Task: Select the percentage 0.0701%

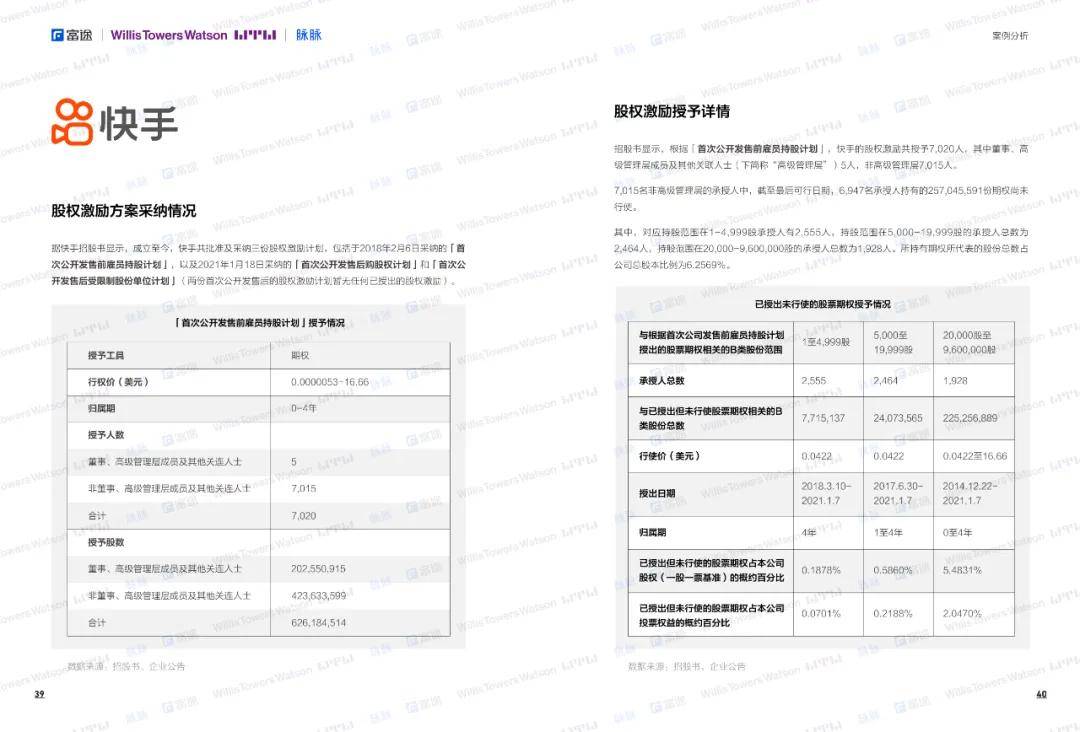Action: pos(821,614)
